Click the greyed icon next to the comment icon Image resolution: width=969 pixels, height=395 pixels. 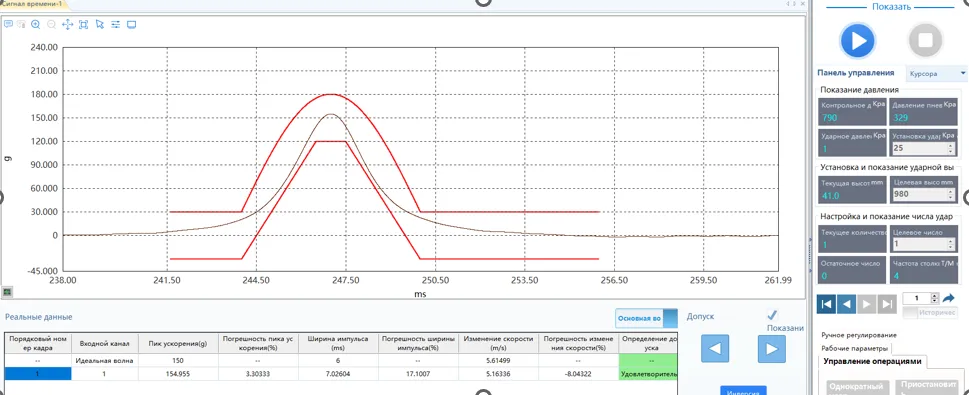(21, 25)
